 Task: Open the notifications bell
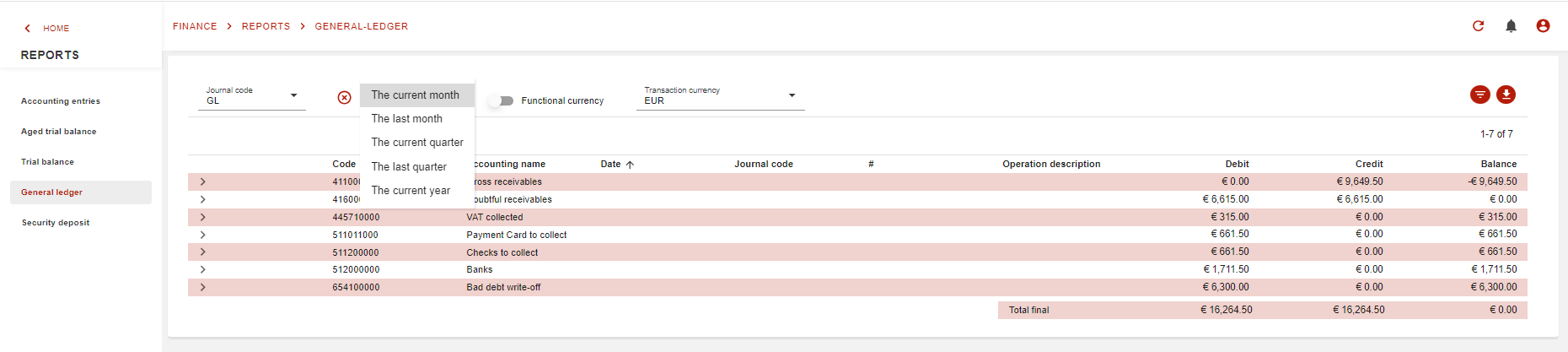coord(1511,26)
